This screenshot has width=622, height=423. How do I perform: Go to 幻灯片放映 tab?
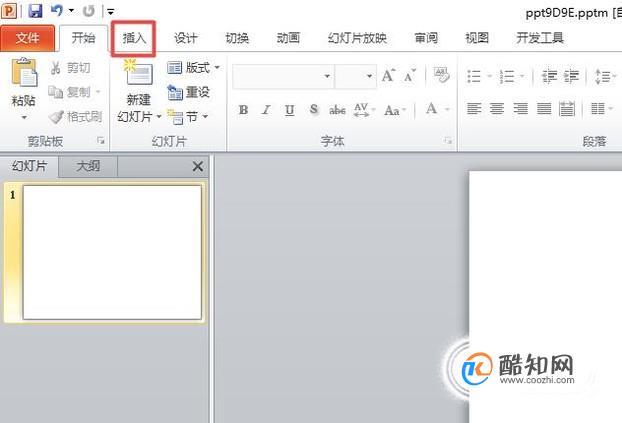coord(357,38)
